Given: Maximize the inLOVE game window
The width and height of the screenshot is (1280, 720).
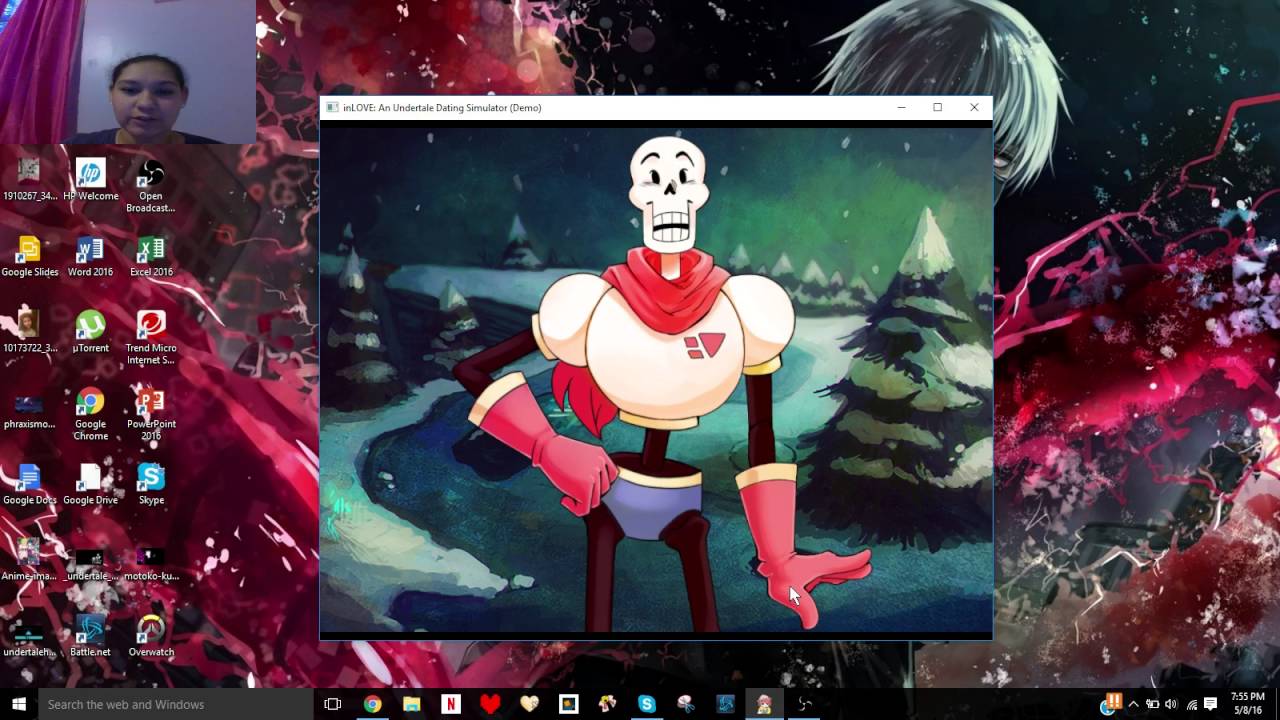Looking at the screenshot, I should click(x=937, y=107).
